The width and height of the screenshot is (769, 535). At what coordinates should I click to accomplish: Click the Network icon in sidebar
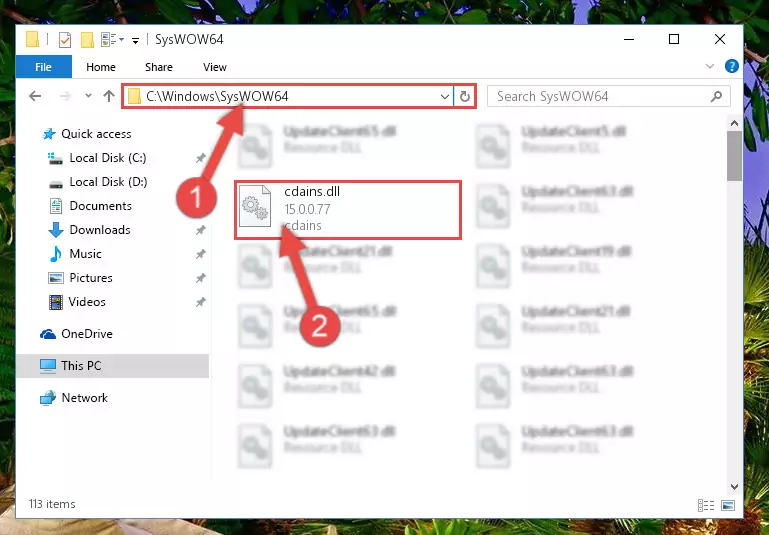tap(48, 398)
